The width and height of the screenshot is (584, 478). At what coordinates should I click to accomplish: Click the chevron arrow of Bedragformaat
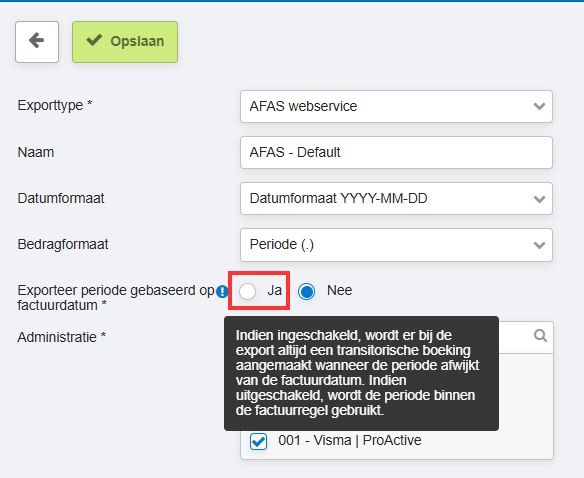coord(539,245)
